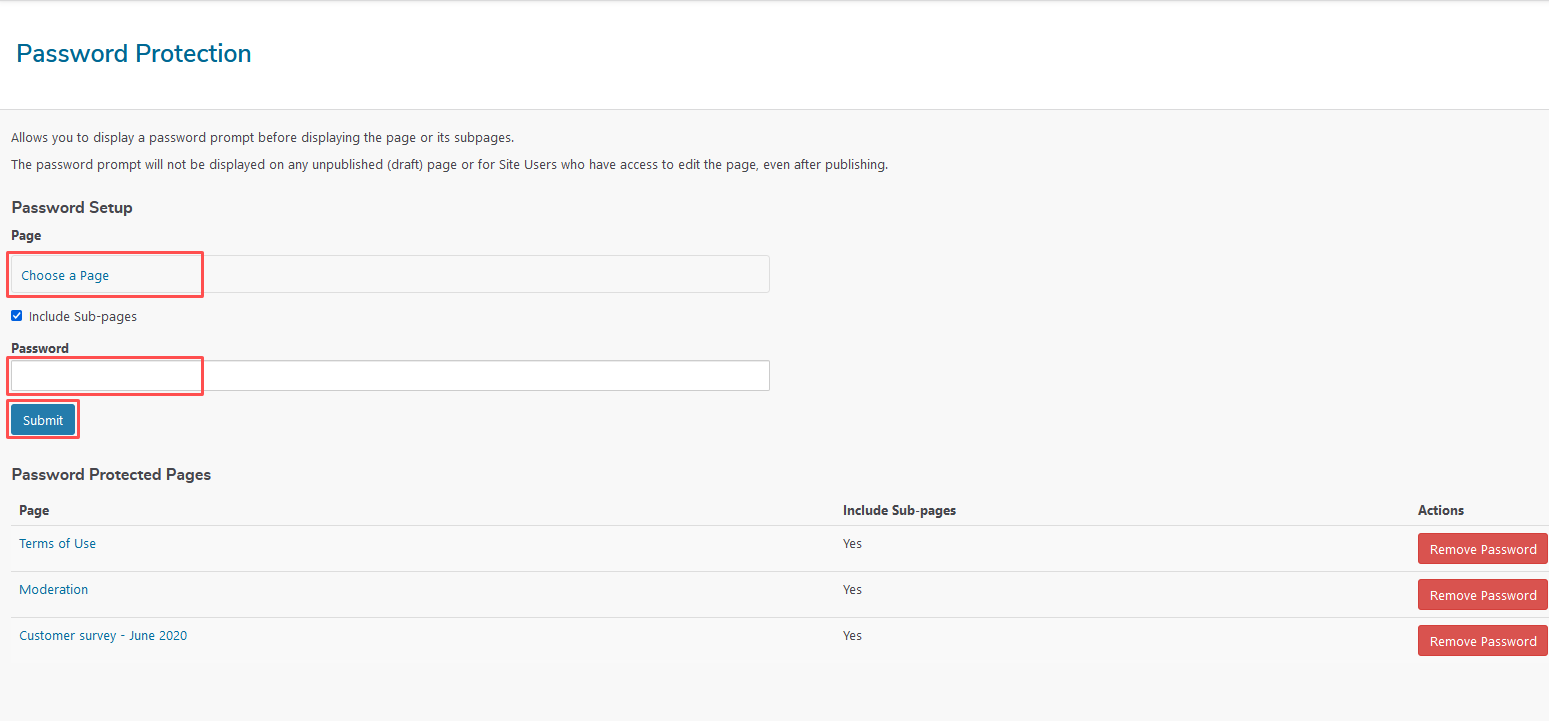Viewport: 1549px width, 721px height.
Task: Remove password from Customer survey - June 2020
Action: 1483,641
